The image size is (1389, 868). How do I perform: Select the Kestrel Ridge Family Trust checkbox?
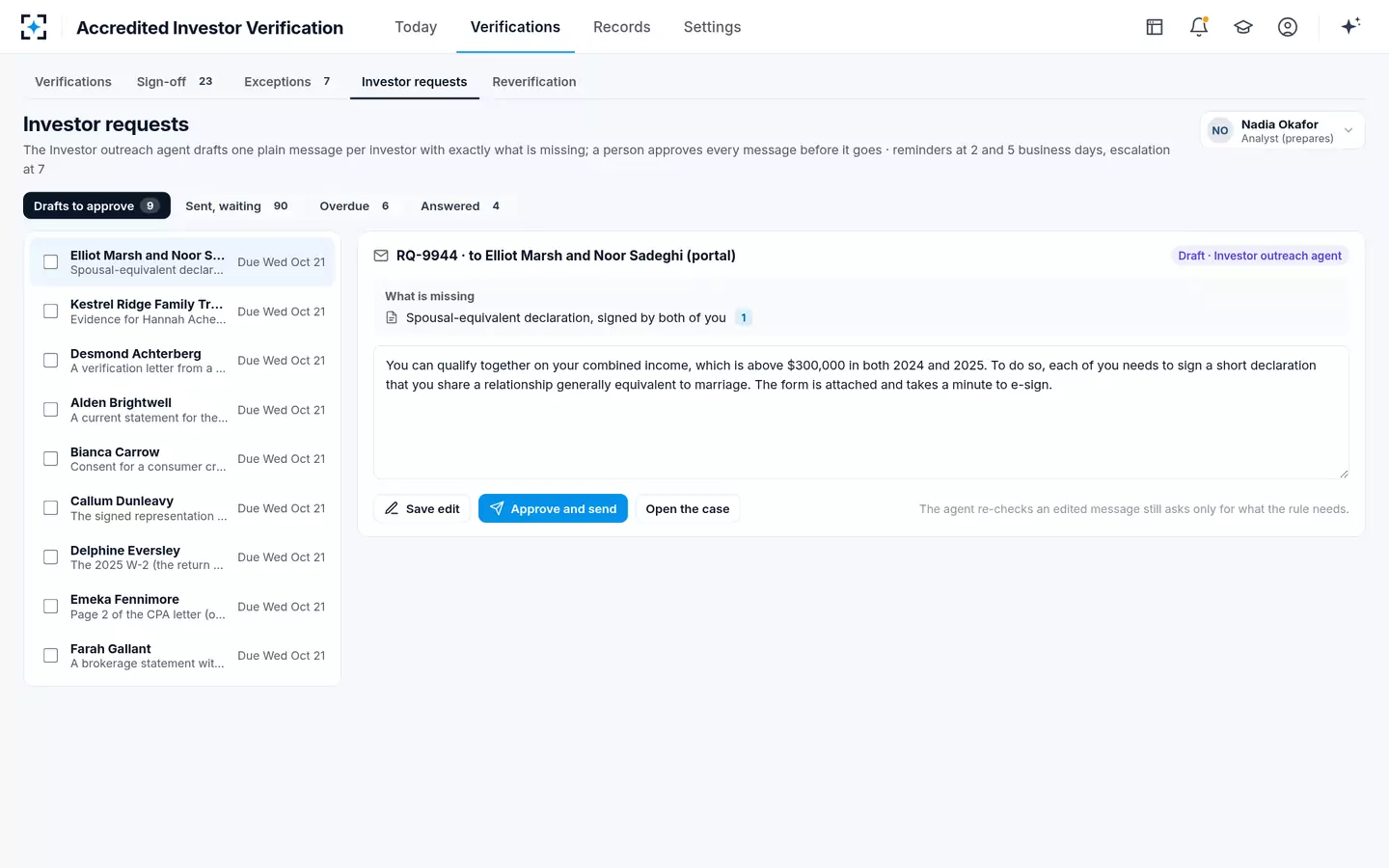(x=51, y=312)
